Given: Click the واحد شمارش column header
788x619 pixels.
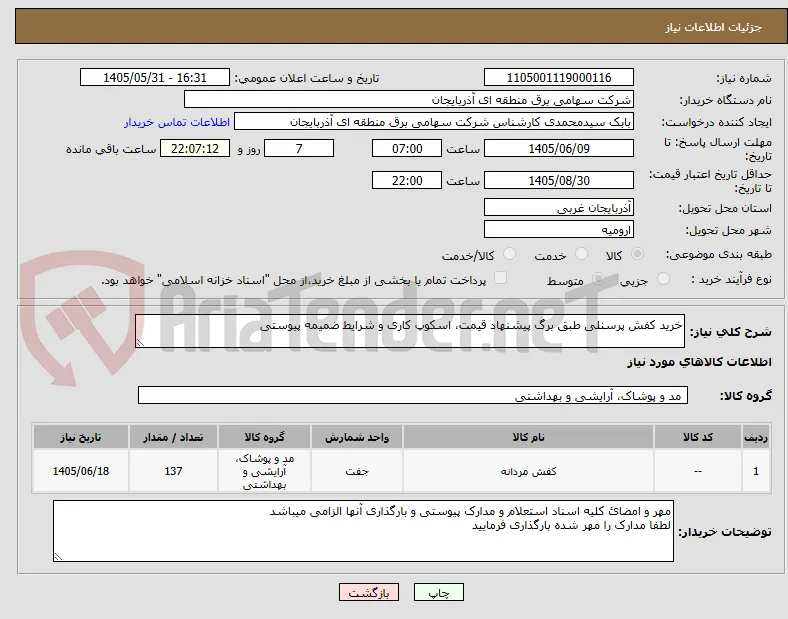Looking at the screenshot, I should click(x=357, y=437).
